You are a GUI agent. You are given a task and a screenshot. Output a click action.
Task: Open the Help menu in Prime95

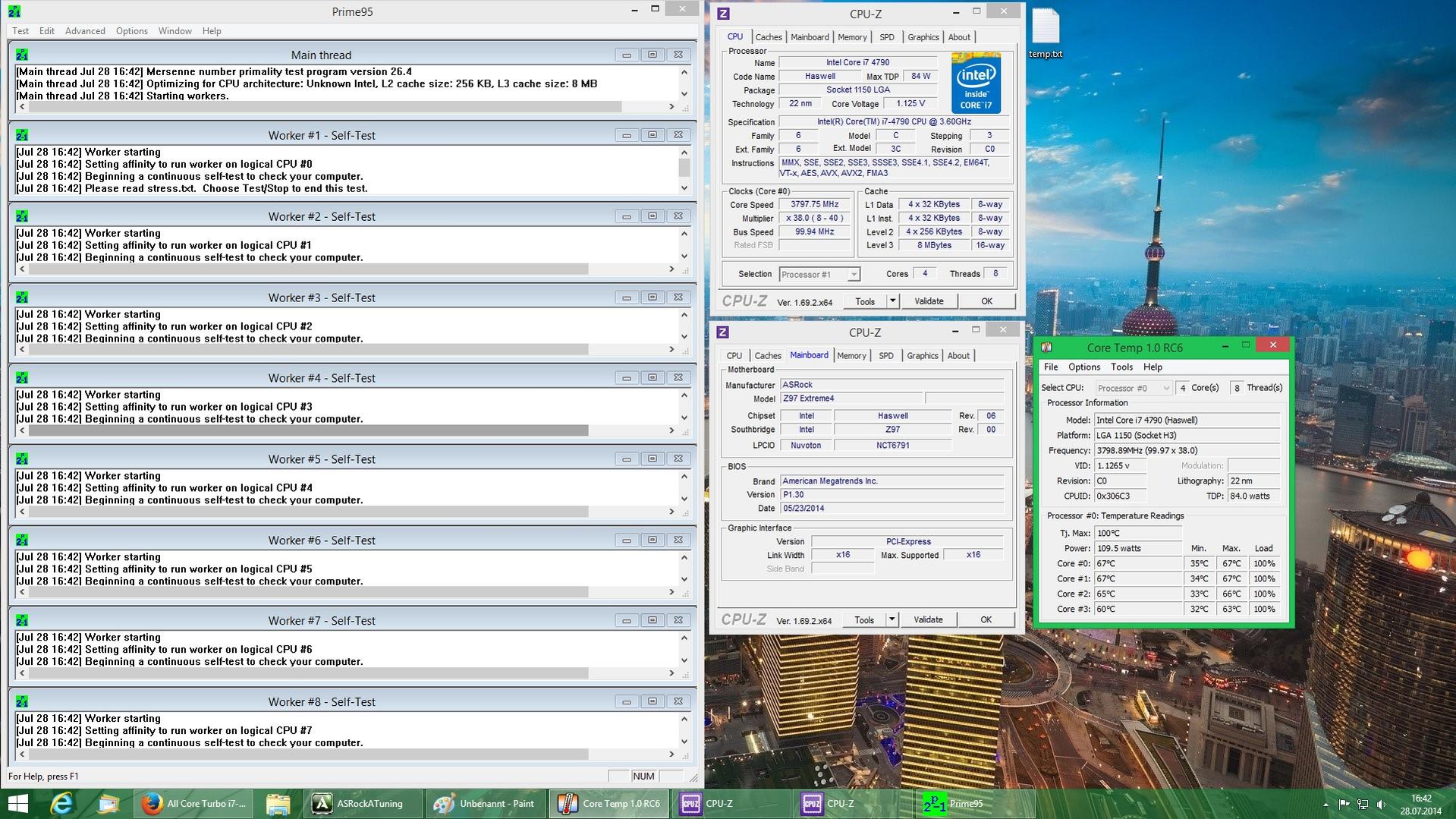(x=212, y=31)
